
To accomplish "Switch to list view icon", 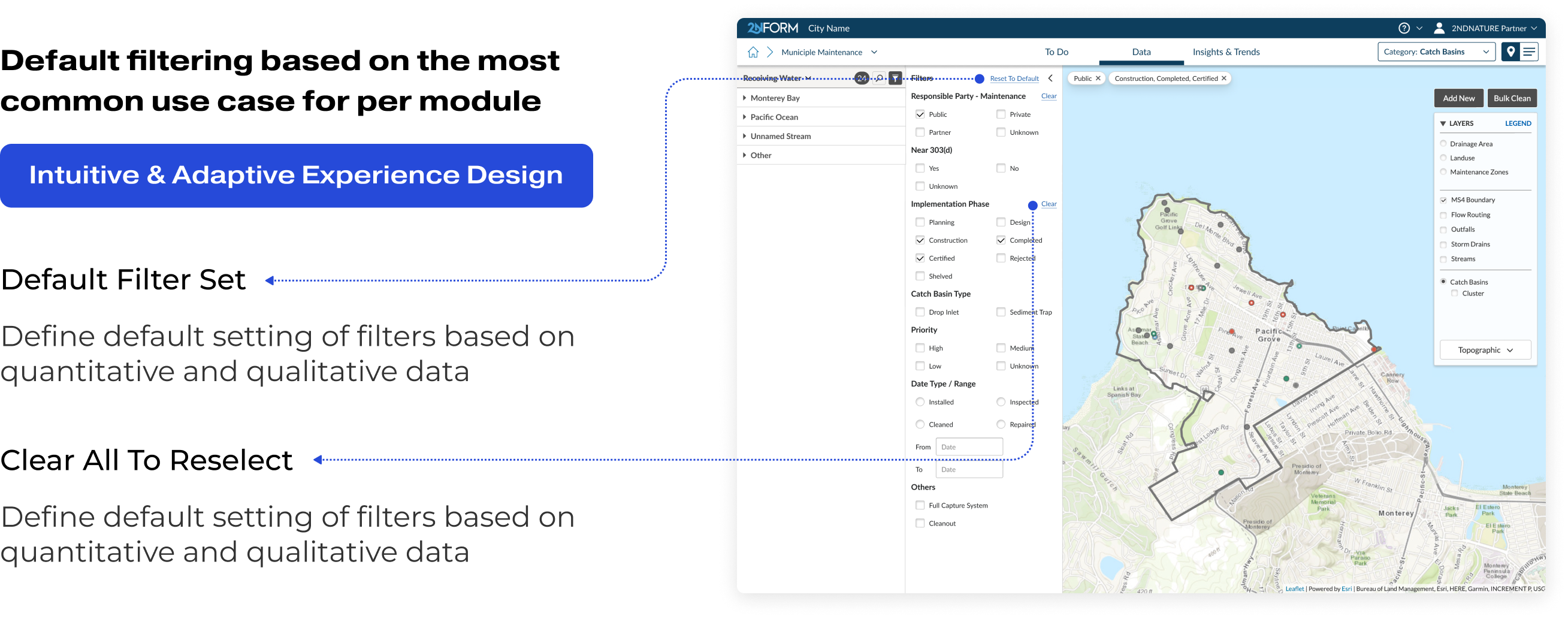I will pos(1529,52).
